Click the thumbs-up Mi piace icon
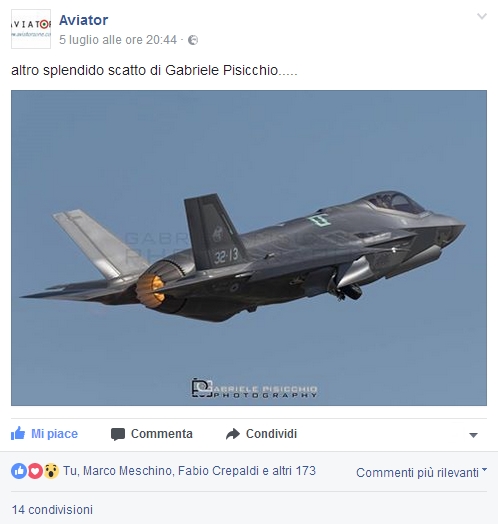 [18, 433]
